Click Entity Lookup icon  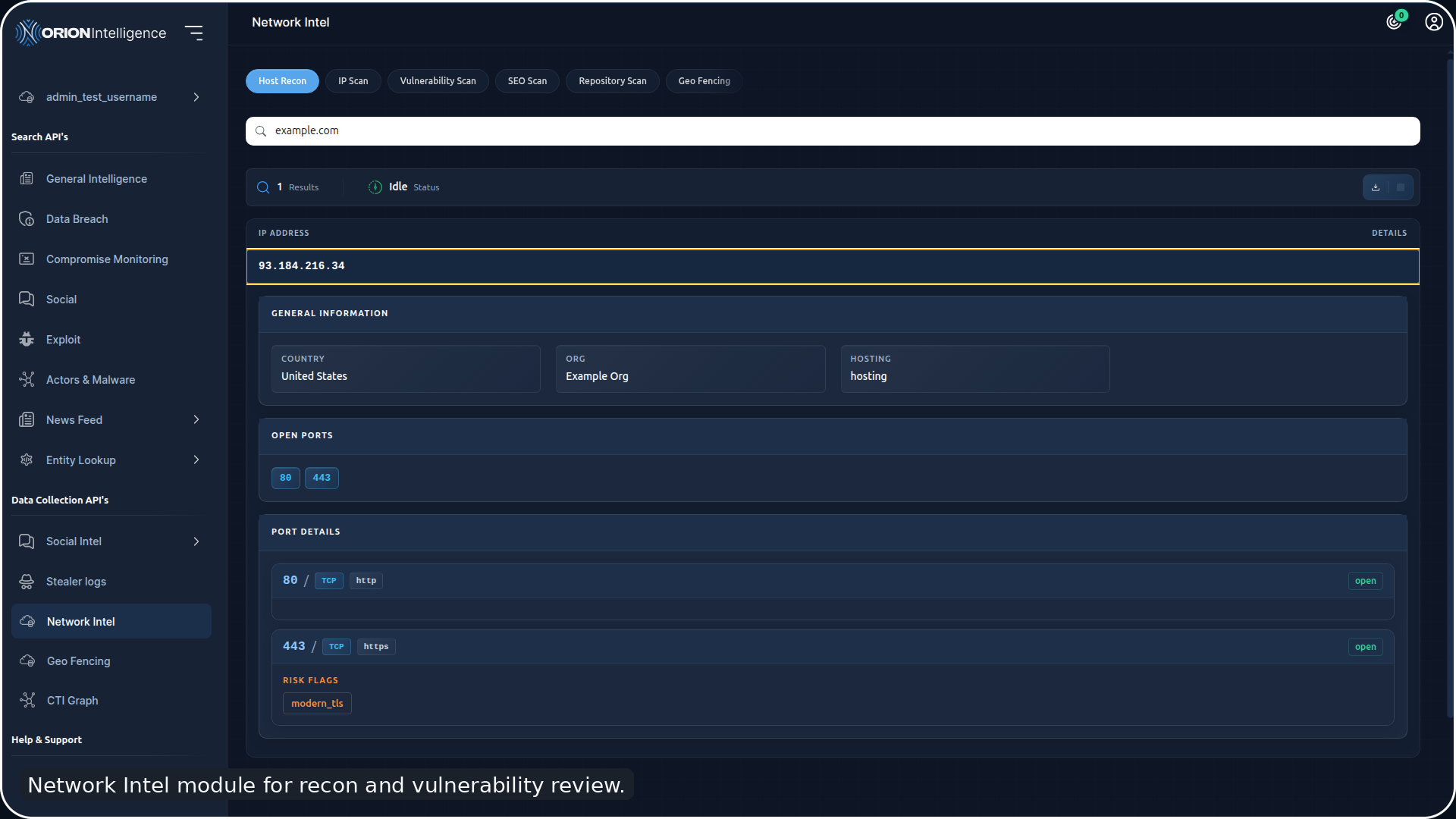click(27, 460)
